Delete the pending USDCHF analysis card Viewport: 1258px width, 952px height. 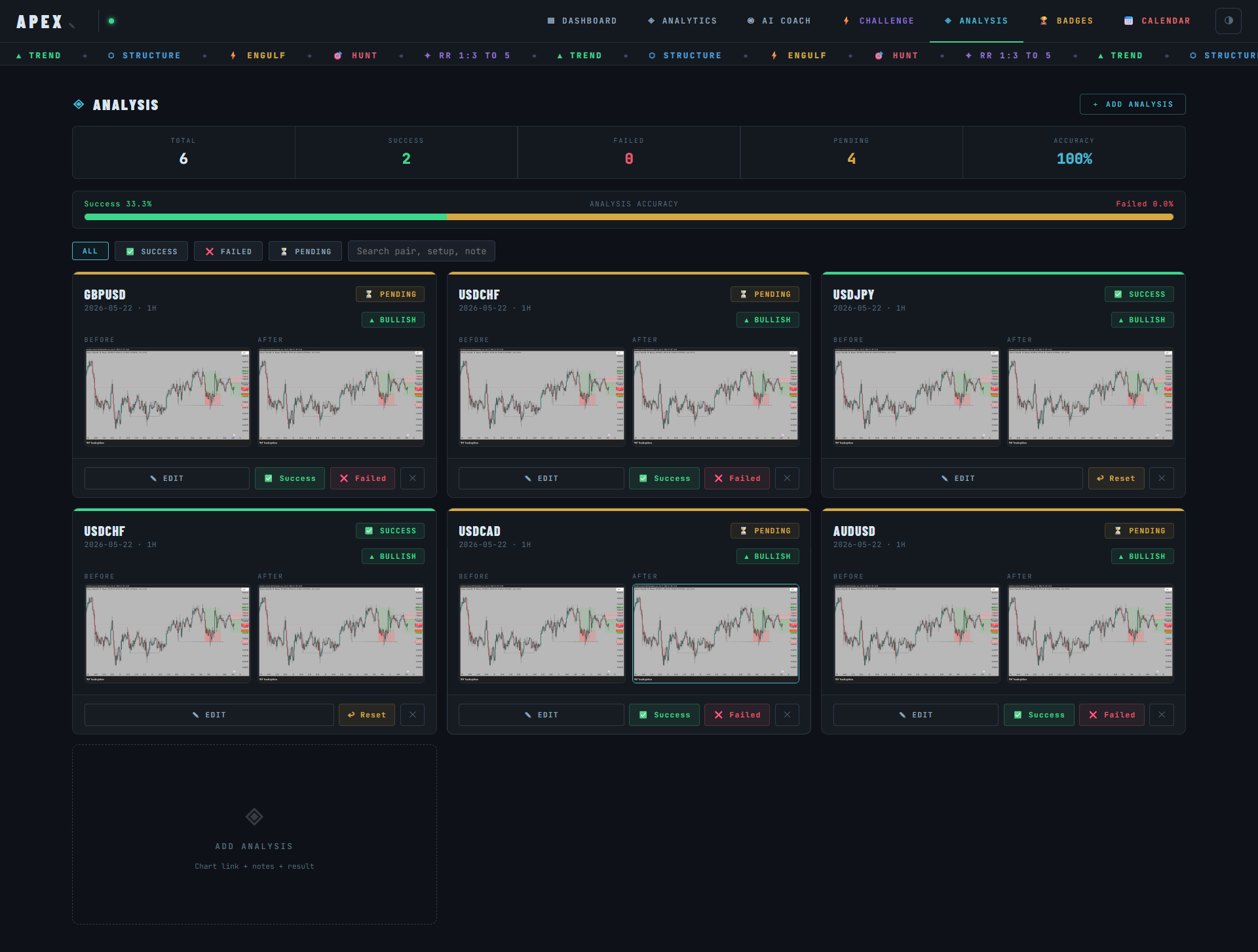point(787,478)
